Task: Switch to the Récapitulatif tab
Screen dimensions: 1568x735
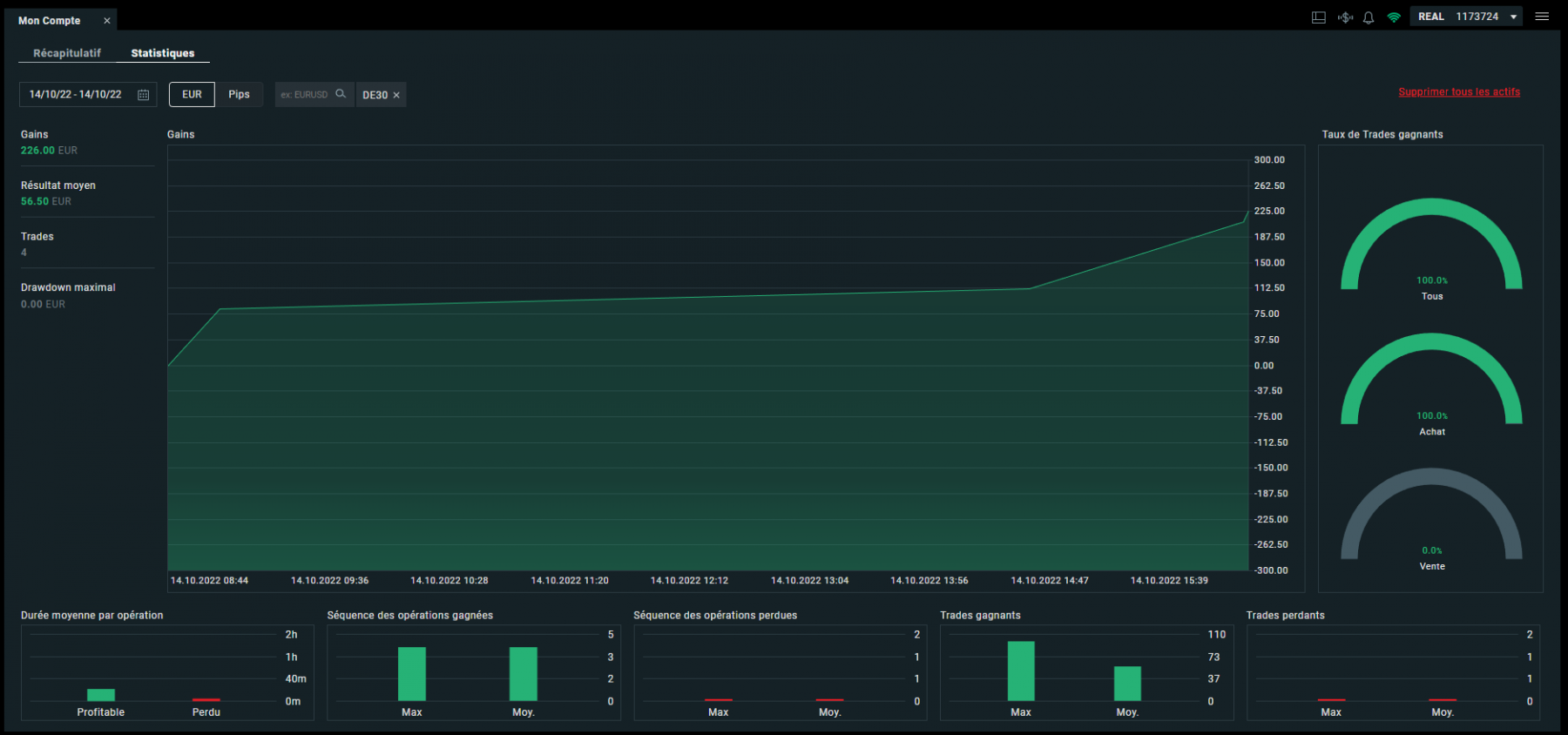Action: coord(67,53)
